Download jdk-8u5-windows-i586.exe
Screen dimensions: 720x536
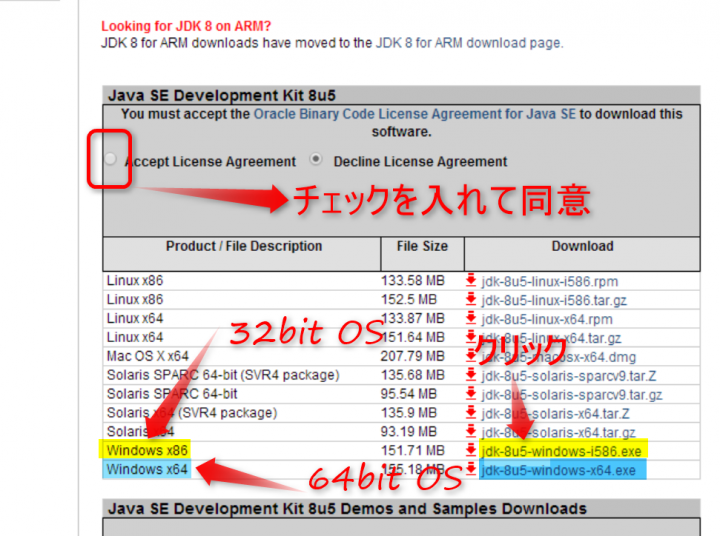click(562, 451)
